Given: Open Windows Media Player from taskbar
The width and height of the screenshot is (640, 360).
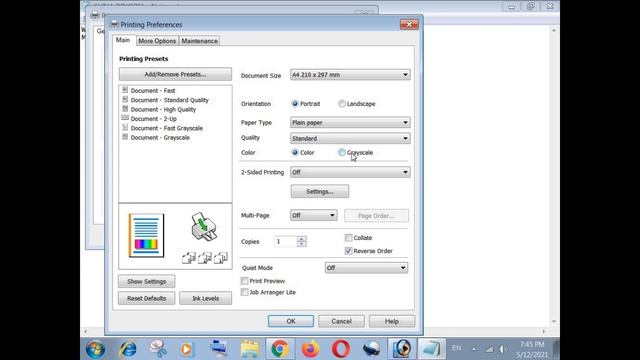Looking at the screenshot, I should (186, 349).
